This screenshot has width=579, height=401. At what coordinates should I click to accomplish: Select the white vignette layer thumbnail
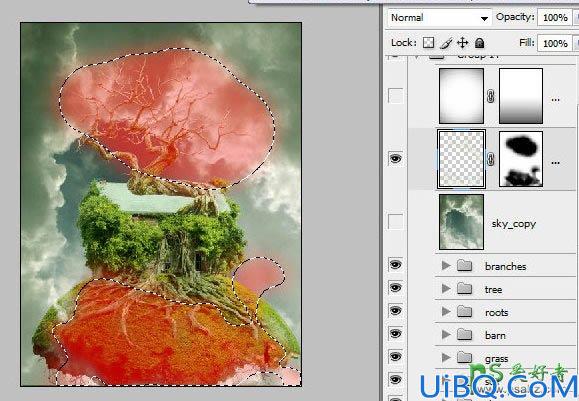pos(461,96)
